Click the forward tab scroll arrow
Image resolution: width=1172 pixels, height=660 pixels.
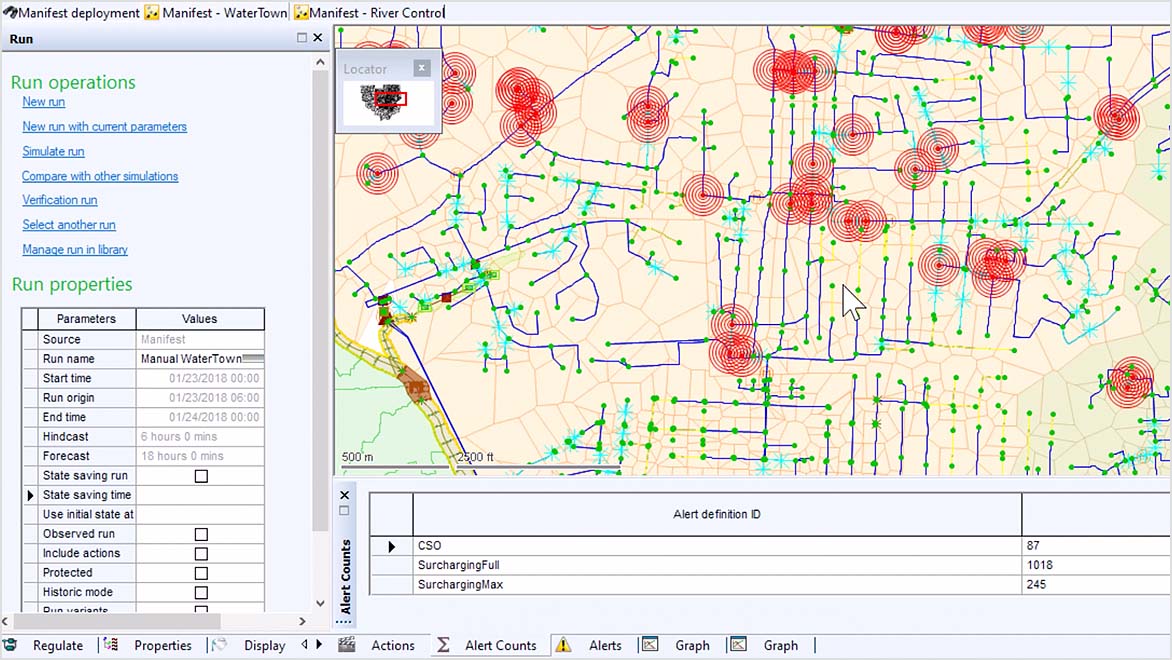pyautogui.click(x=320, y=645)
